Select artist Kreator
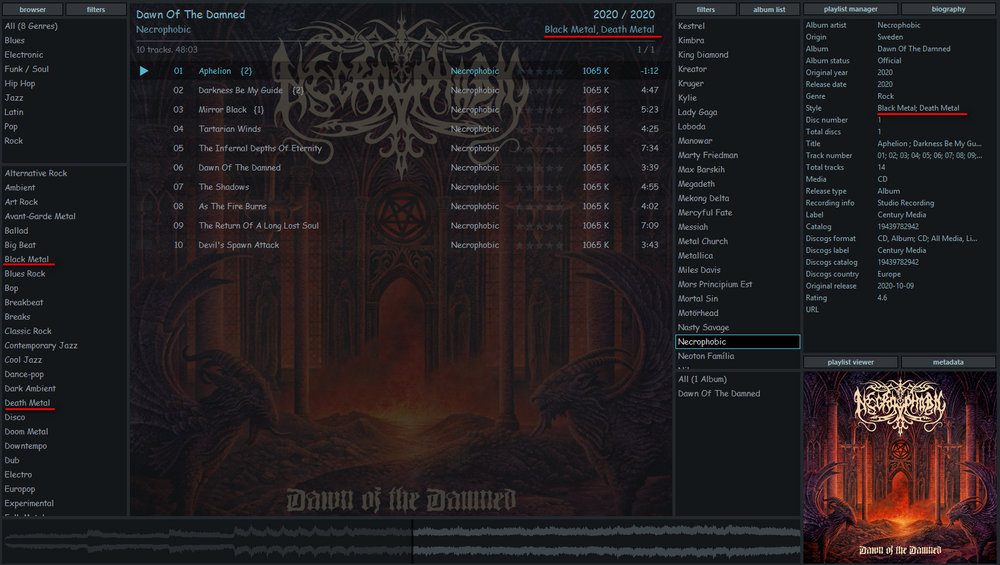This screenshot has height=565, width=1000. click(x=692, y=69)
